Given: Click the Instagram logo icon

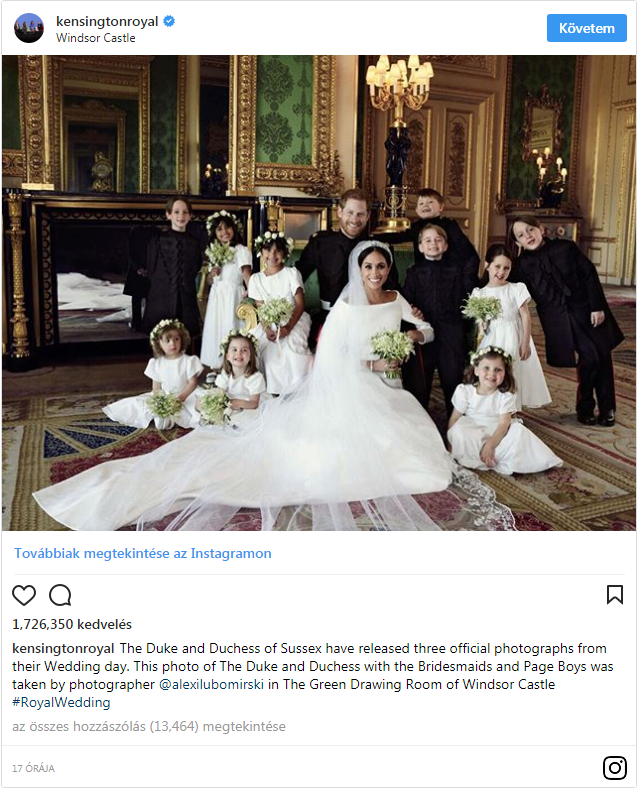Looking at the screenshot, I should coord(615,768).
